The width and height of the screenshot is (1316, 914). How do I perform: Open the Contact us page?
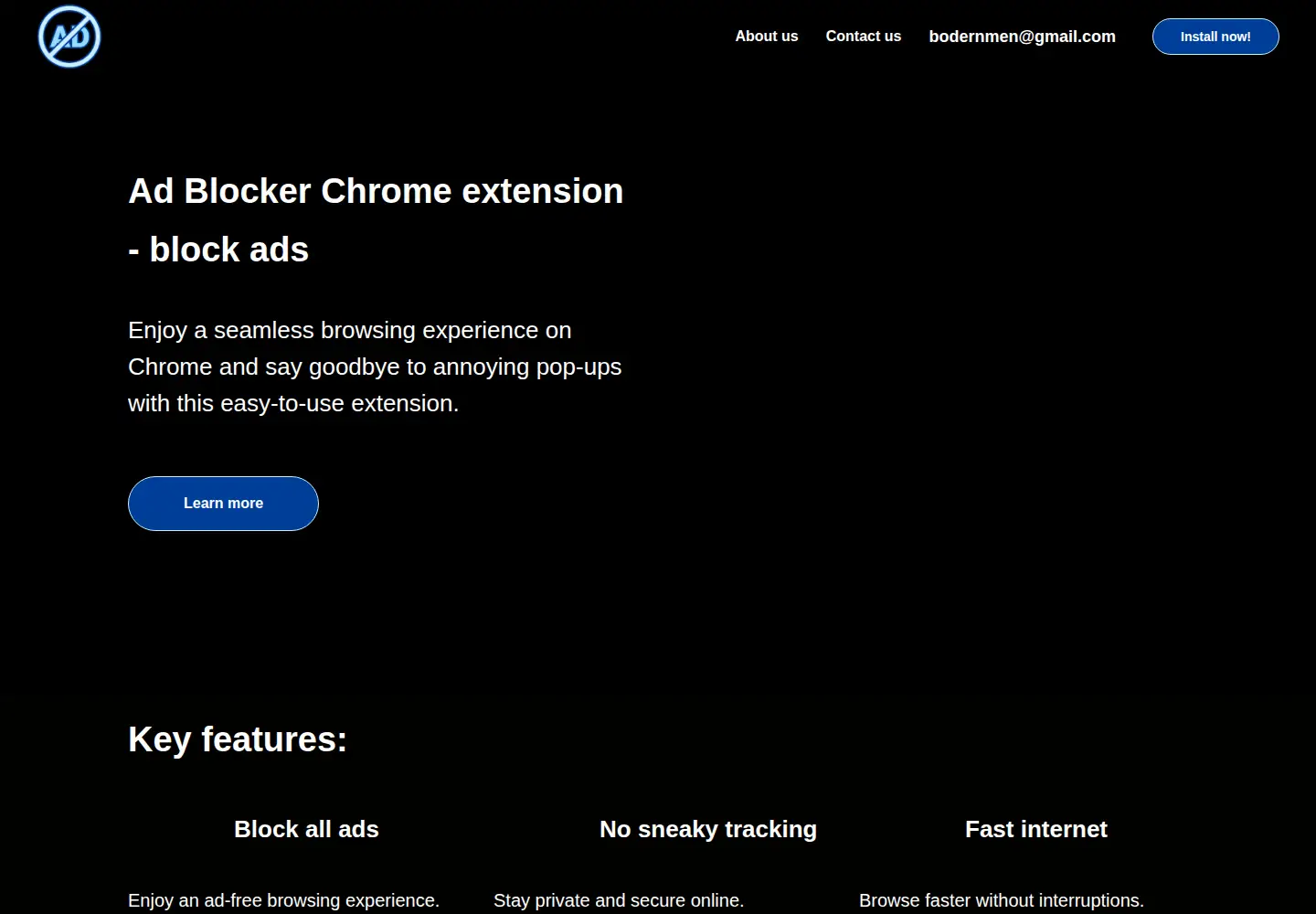(864, 37)
